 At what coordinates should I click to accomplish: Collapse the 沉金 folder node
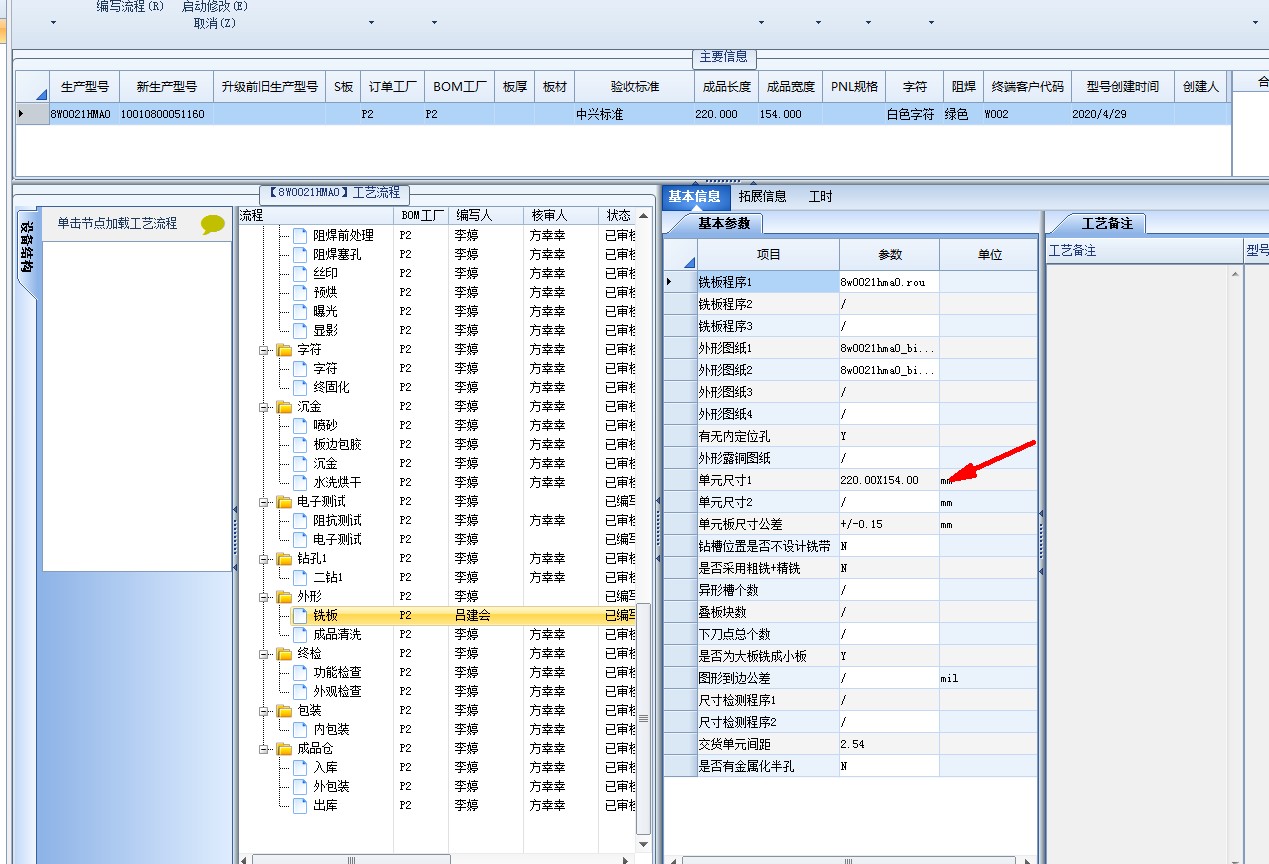coord(265,407)
